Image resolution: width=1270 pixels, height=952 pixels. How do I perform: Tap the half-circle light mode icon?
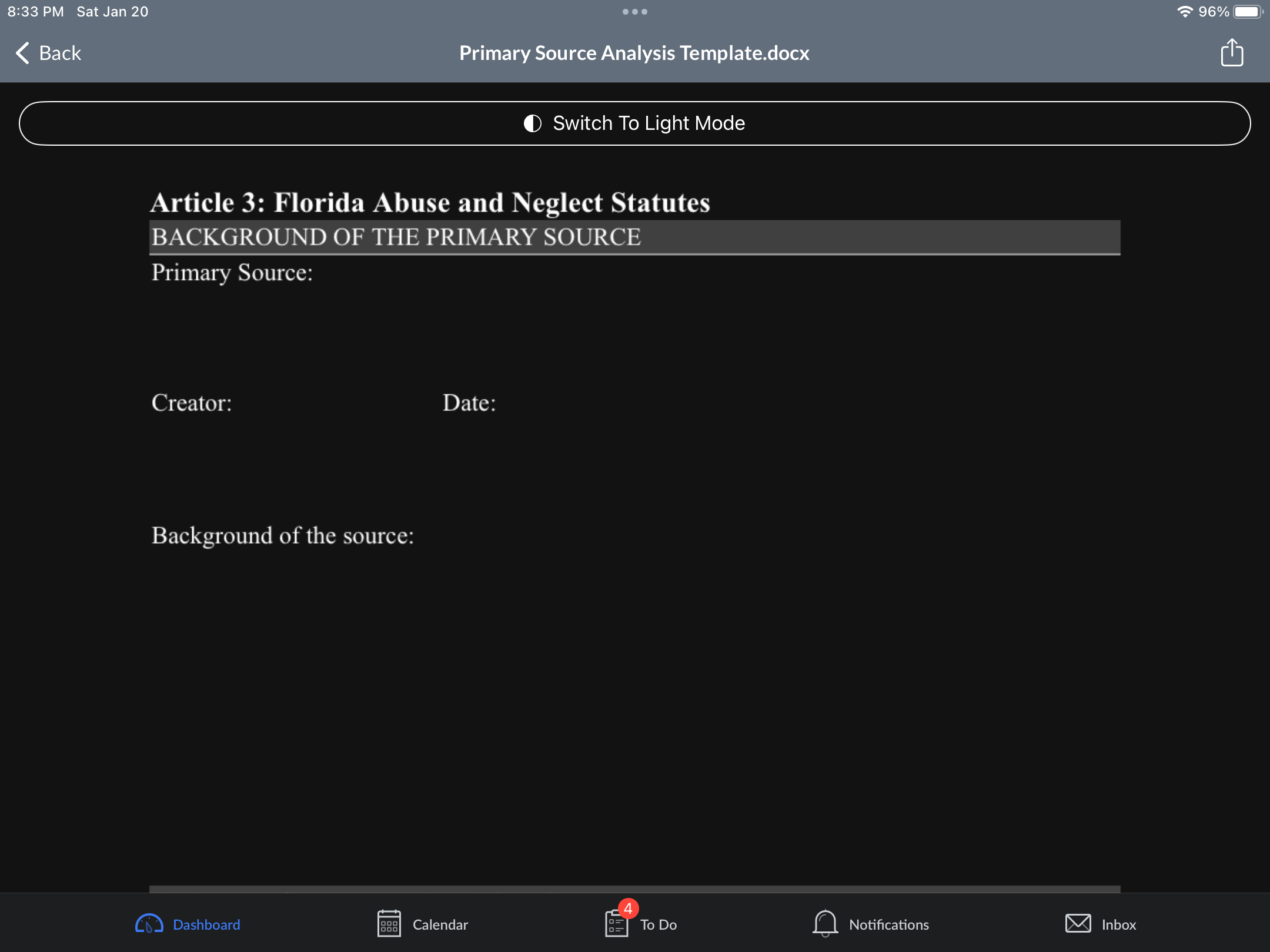pyautogui.click(x=533, y=123)
